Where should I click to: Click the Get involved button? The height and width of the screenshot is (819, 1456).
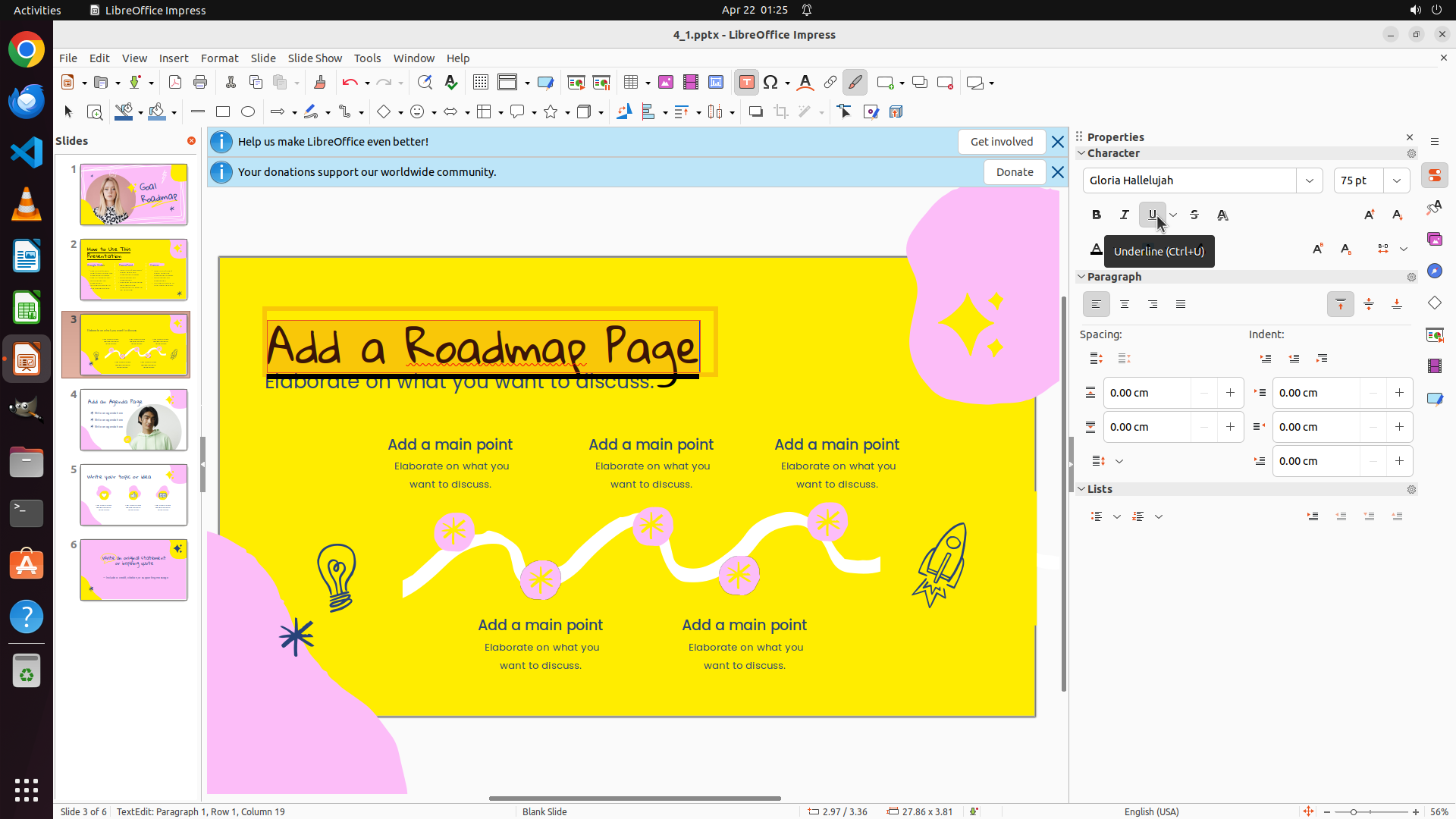click(x=1001, y=142)
